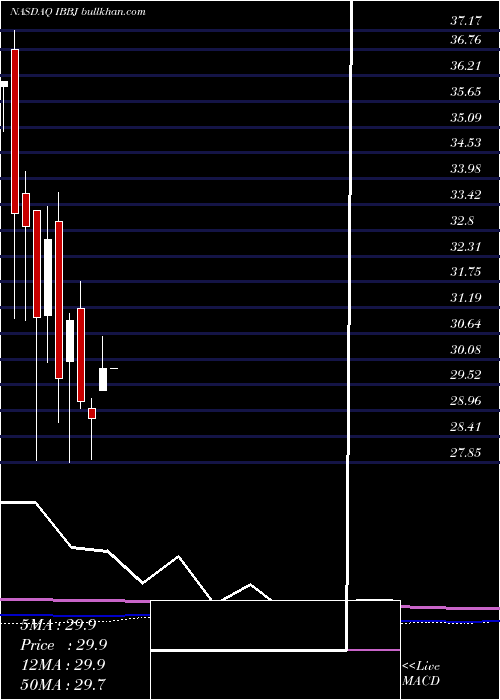Click the 28.41 price axis label
Viewport: 500px width, 700px height.
pos(466,426)
